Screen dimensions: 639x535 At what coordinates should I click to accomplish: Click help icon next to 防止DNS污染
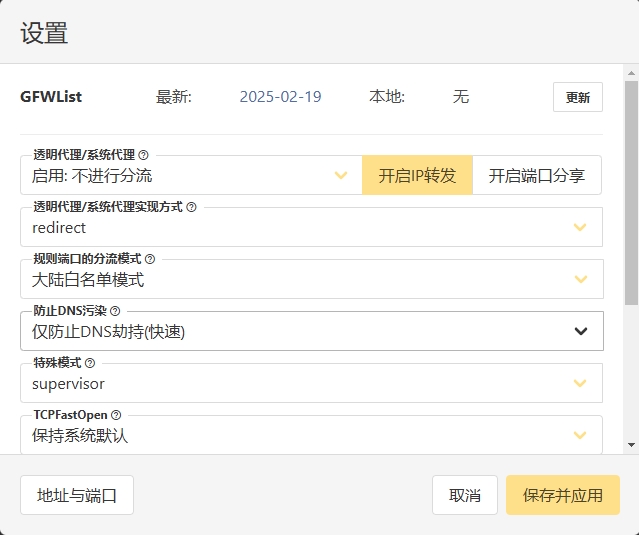click(x=115, y=311)
